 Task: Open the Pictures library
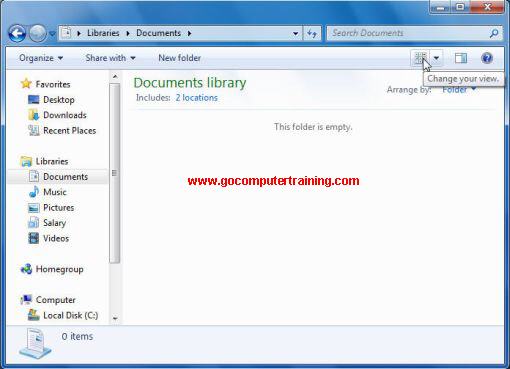coord(58,207)
